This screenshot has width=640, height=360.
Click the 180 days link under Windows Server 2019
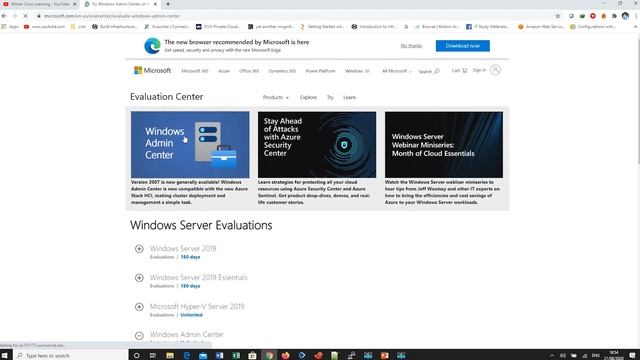190,257
